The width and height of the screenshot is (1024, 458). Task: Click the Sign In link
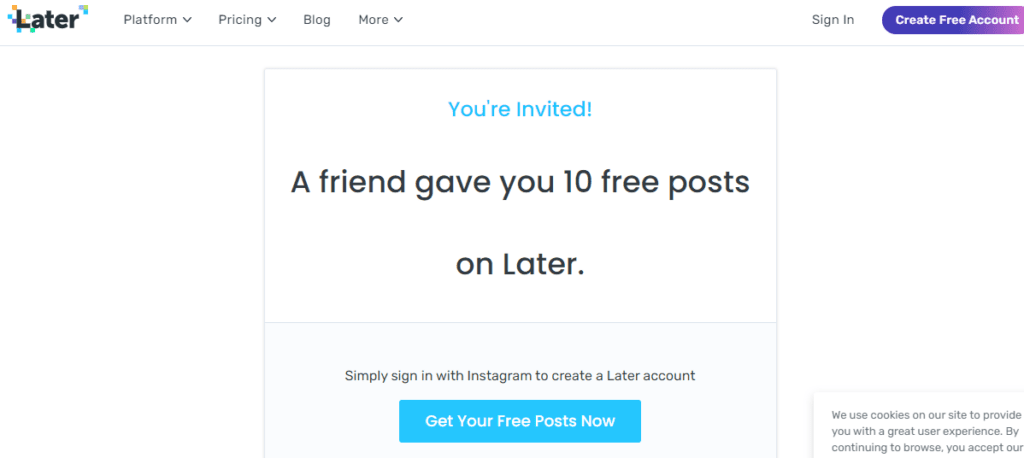click(x=833, y=20)
